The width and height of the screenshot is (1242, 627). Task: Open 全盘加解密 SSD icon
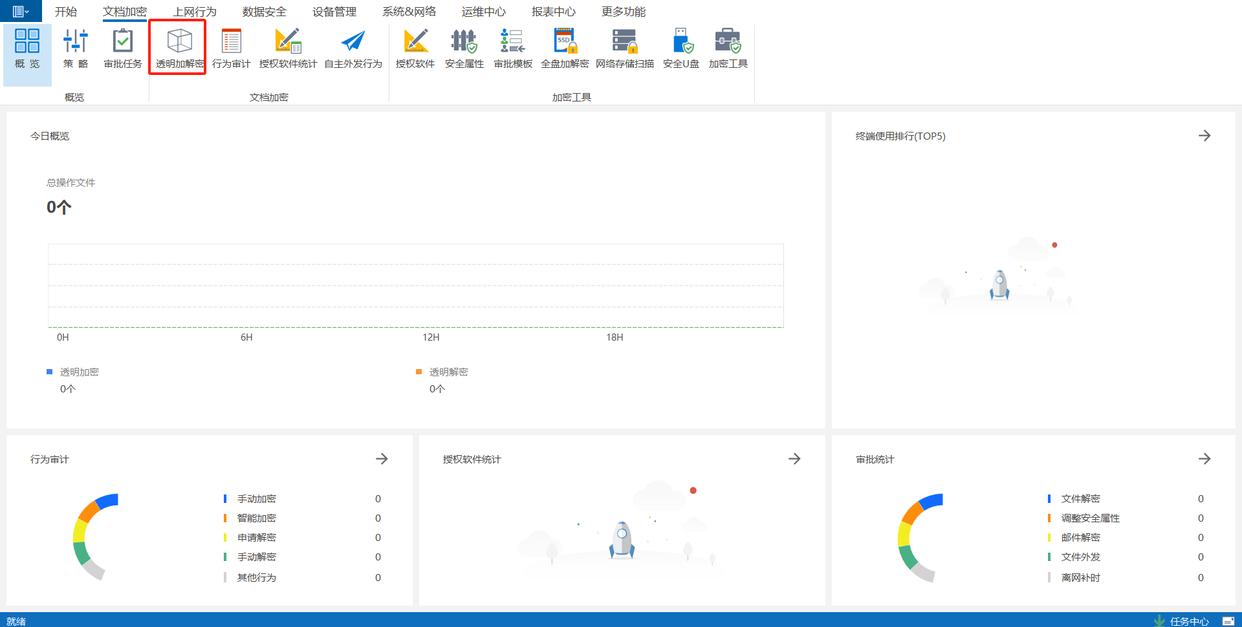[565, 48]
